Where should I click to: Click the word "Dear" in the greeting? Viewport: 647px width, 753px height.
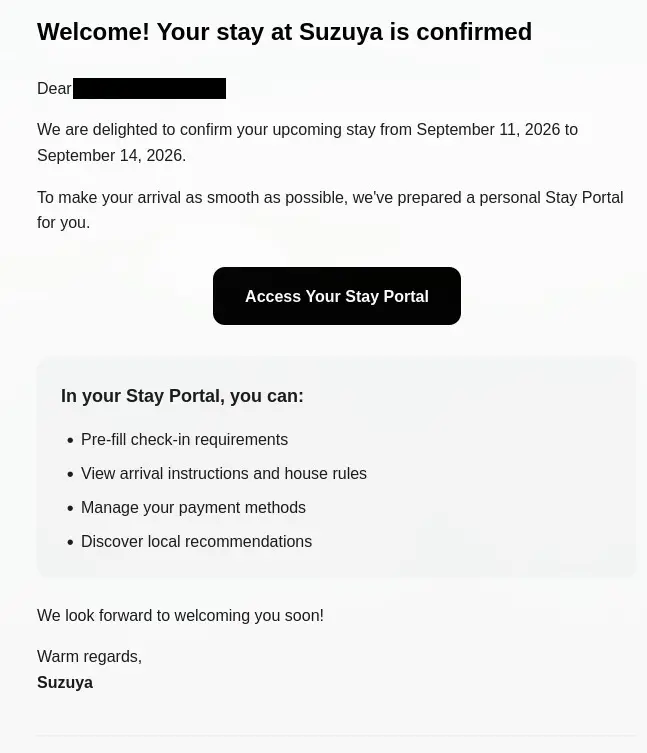[54, 89]
